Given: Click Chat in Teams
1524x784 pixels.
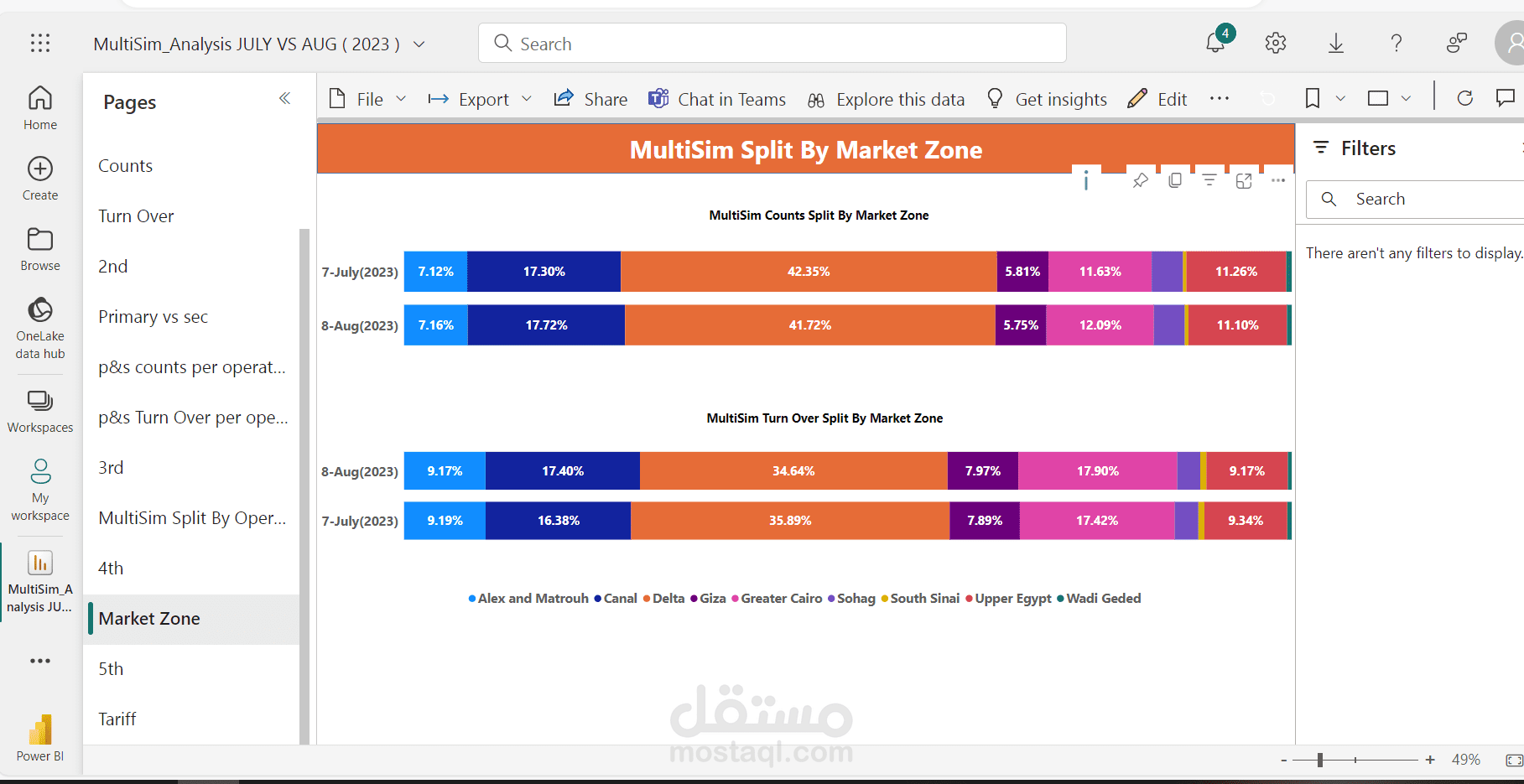Looking at the screenshot, I should [717, 99].
